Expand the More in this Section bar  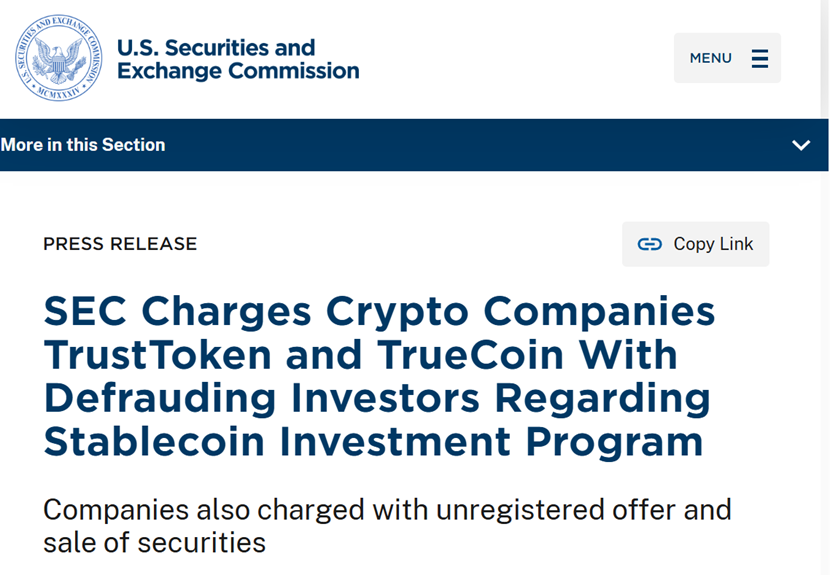[x=414, y=145]
